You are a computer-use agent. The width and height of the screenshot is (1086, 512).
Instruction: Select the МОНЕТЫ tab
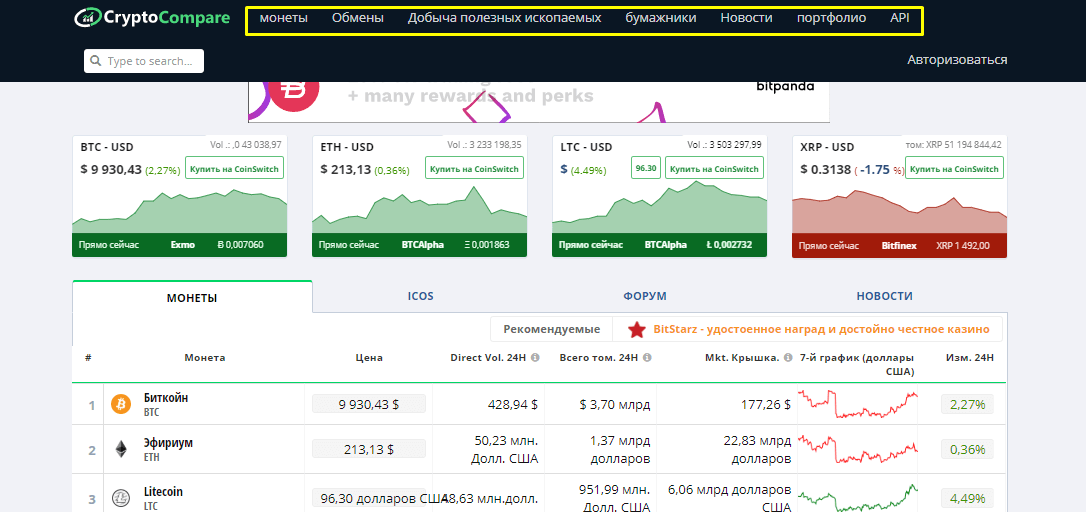point(192,297)
